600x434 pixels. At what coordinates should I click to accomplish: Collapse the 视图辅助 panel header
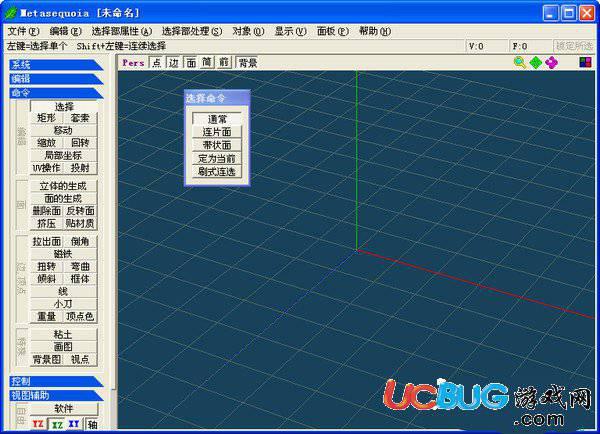click(x=56, y=395)
